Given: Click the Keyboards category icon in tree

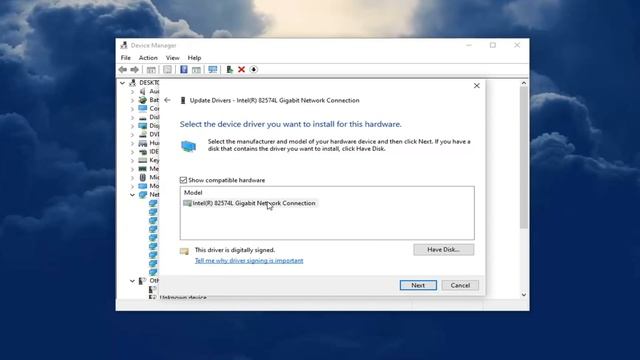Looking at the screenshot, I should [142, 160].
